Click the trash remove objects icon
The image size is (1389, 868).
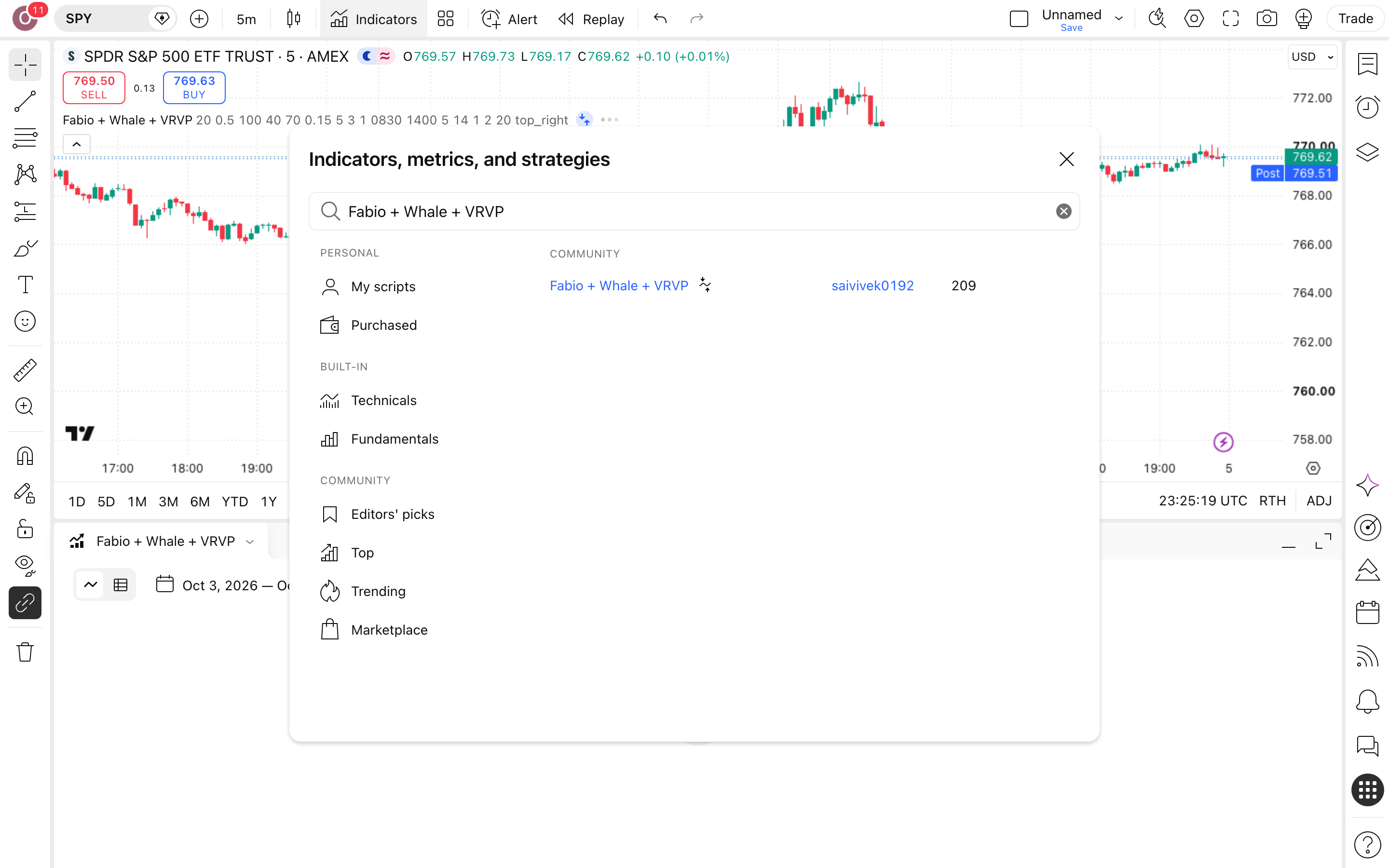pyautogui.click(x=25, y=652)
